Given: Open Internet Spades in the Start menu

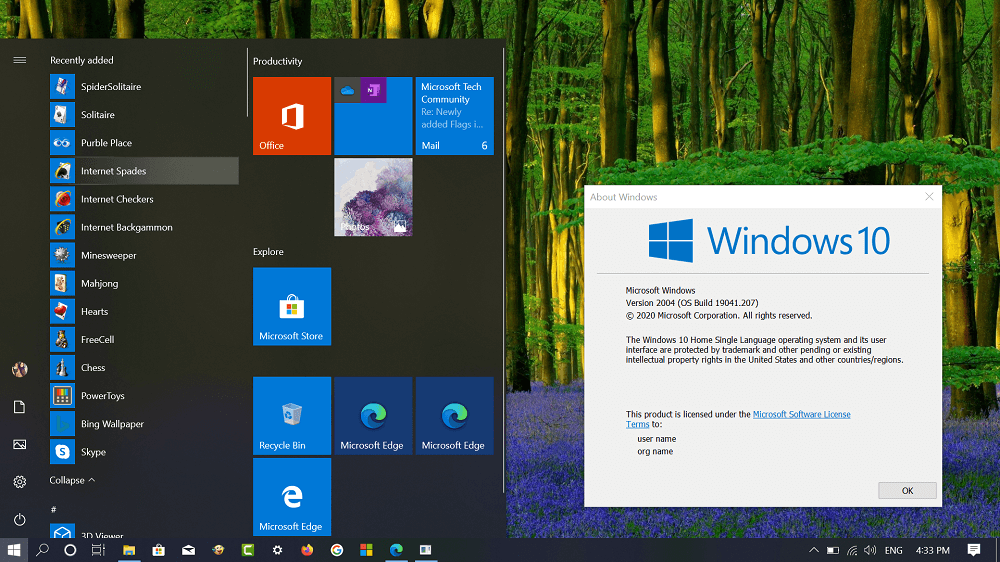Looking at the screenshot, I should [144, 170].
